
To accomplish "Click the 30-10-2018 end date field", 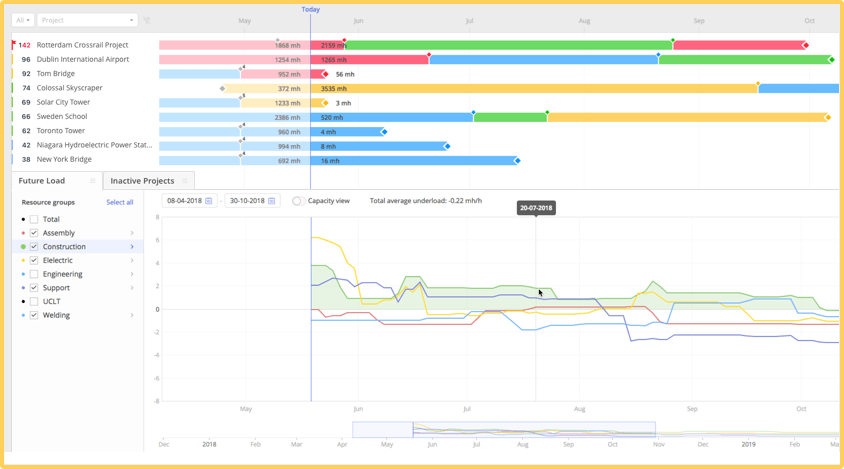I will pos(252,201).
